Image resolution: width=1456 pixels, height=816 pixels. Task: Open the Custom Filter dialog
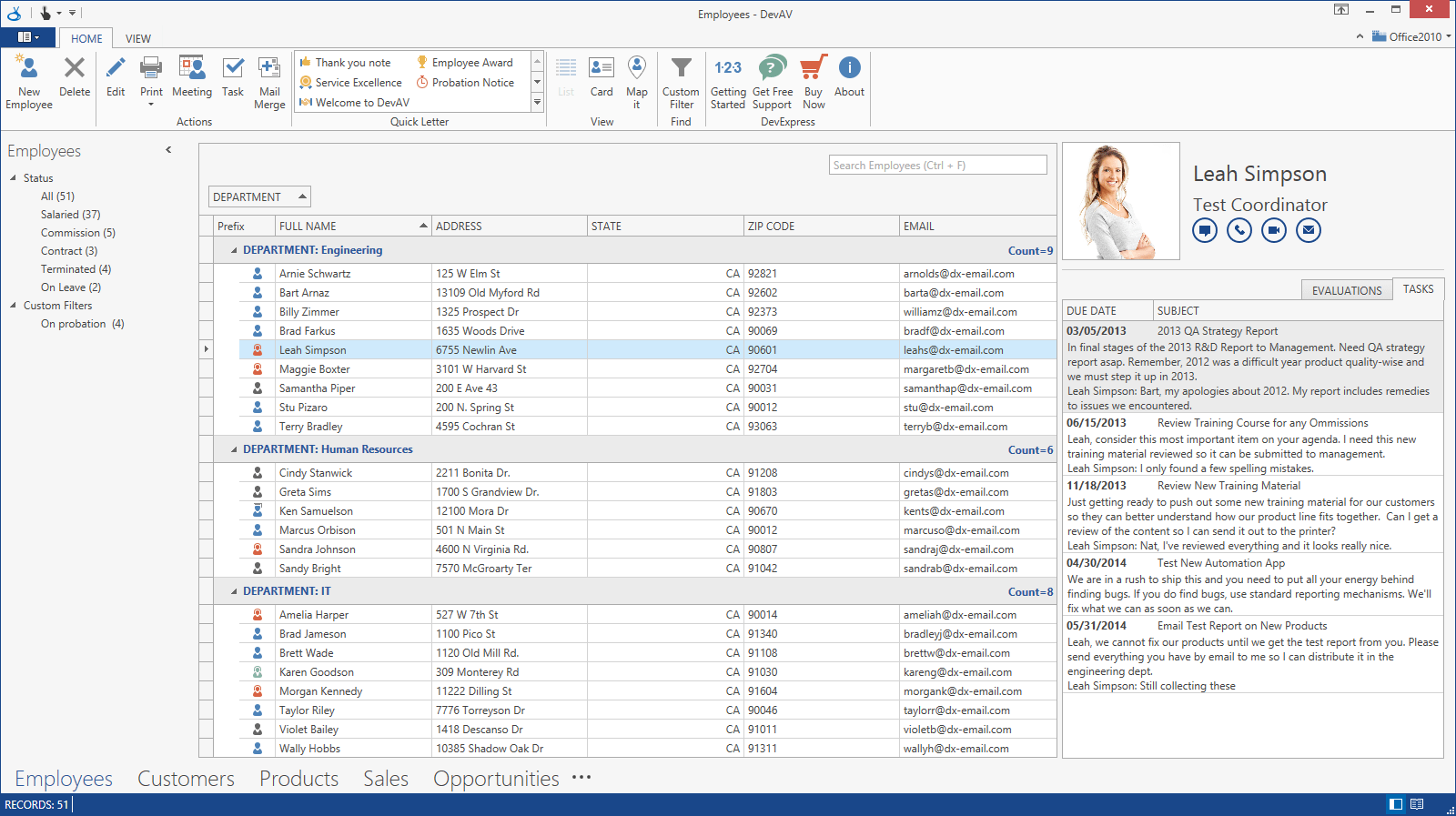click(x=681, y=69)
